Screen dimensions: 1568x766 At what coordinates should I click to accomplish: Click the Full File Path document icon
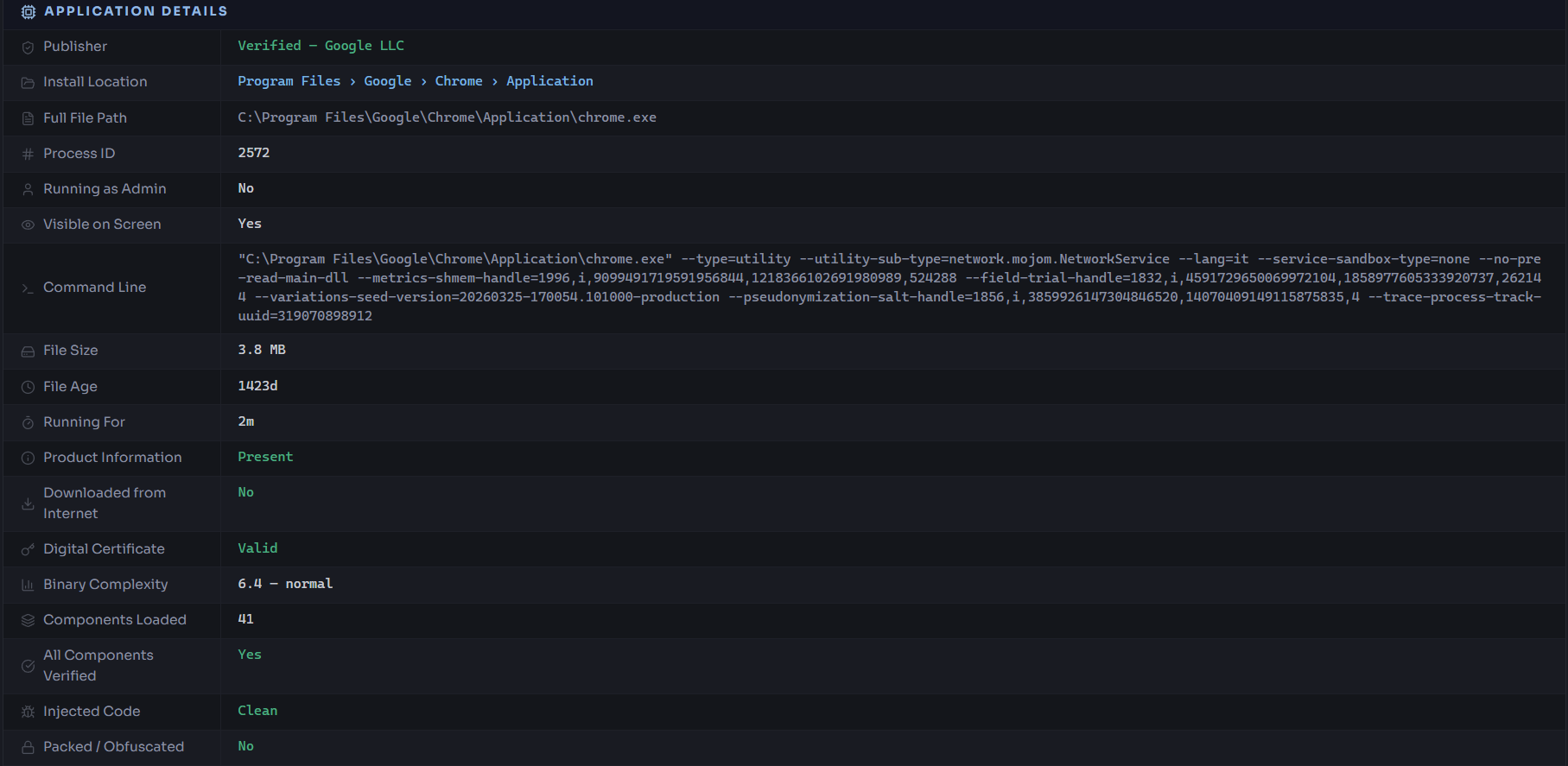click(28, 119)
